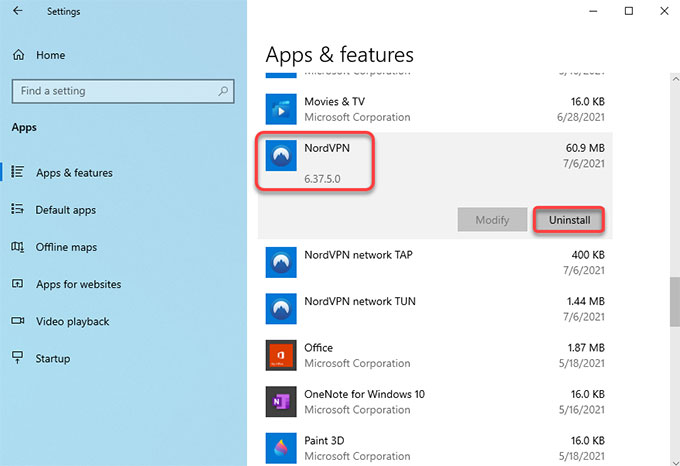Select the Paint 3D entry name
680x466 pixels.
324,440
